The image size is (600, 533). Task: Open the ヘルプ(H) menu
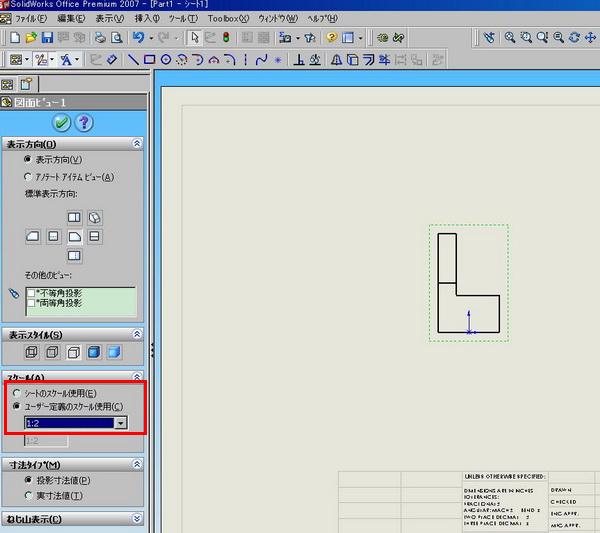323,18
